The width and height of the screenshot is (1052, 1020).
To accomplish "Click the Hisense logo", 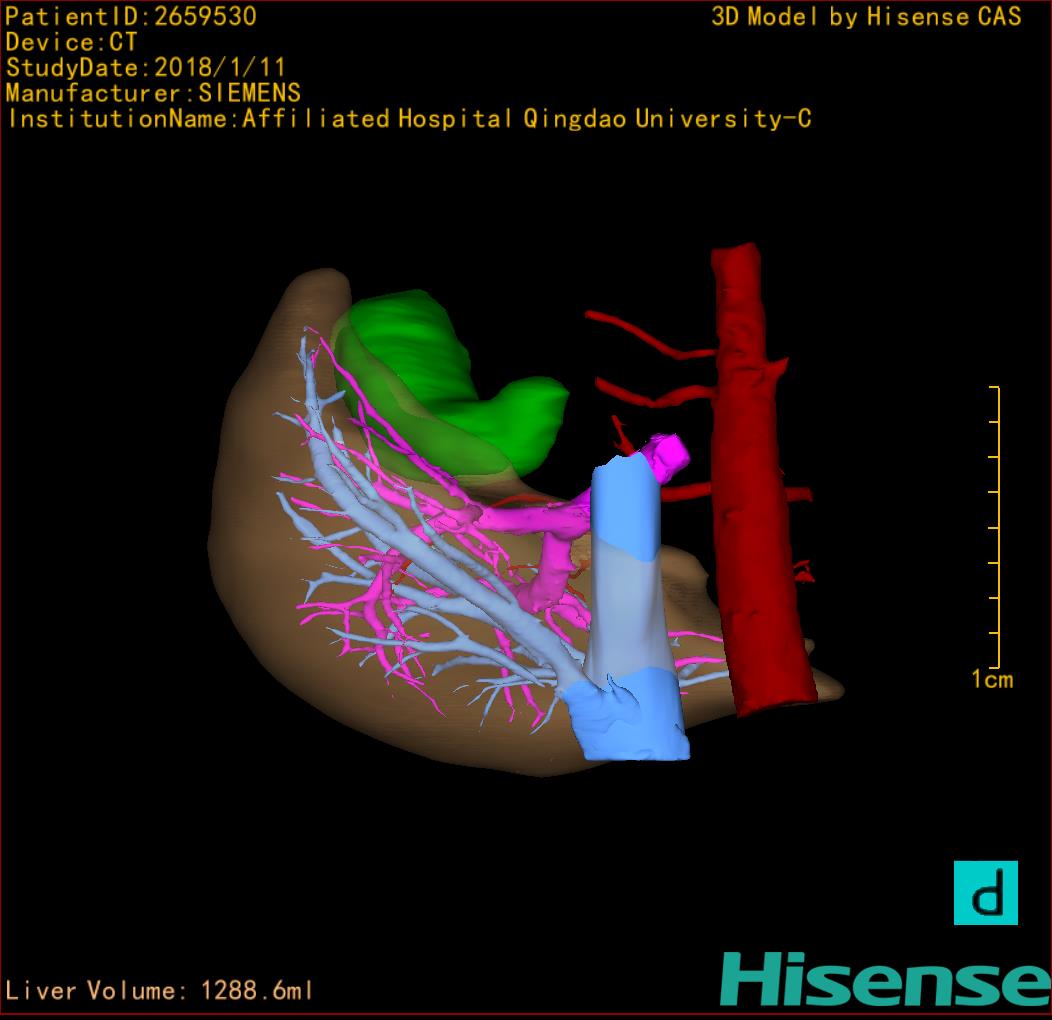I will (884, 978).
